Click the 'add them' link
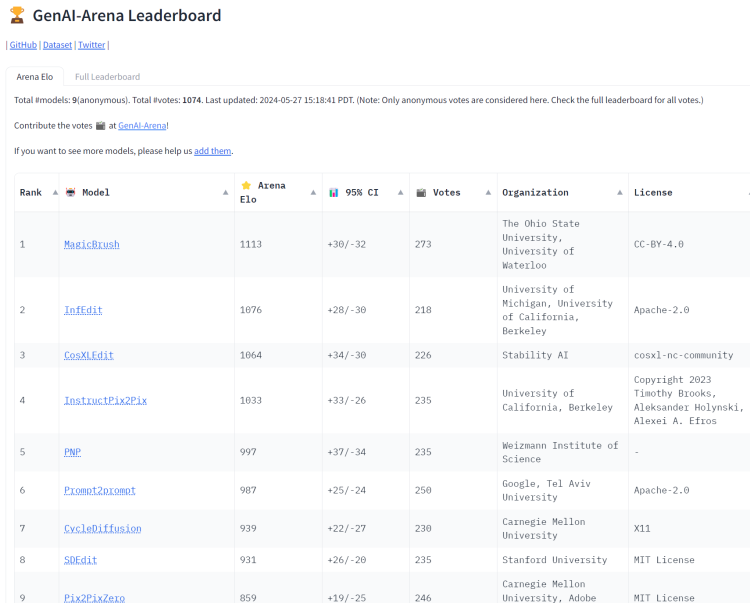The image size is (750, 603). pyautogui.click(x=212, y=151)
